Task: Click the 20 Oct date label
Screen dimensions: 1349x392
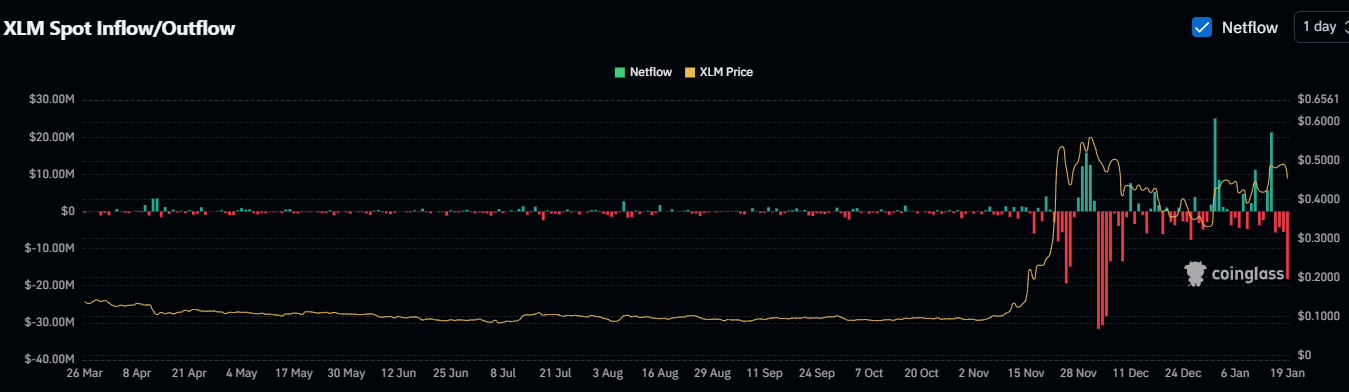Action: tap(921, 373)
